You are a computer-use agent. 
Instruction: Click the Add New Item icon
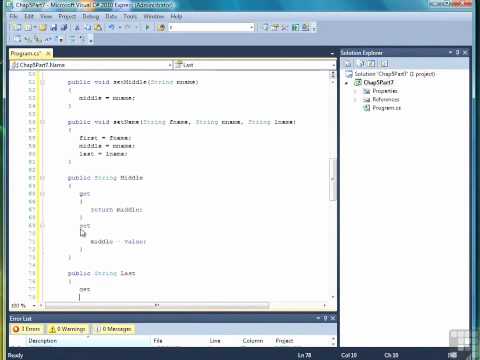click(x=28, y=28)
